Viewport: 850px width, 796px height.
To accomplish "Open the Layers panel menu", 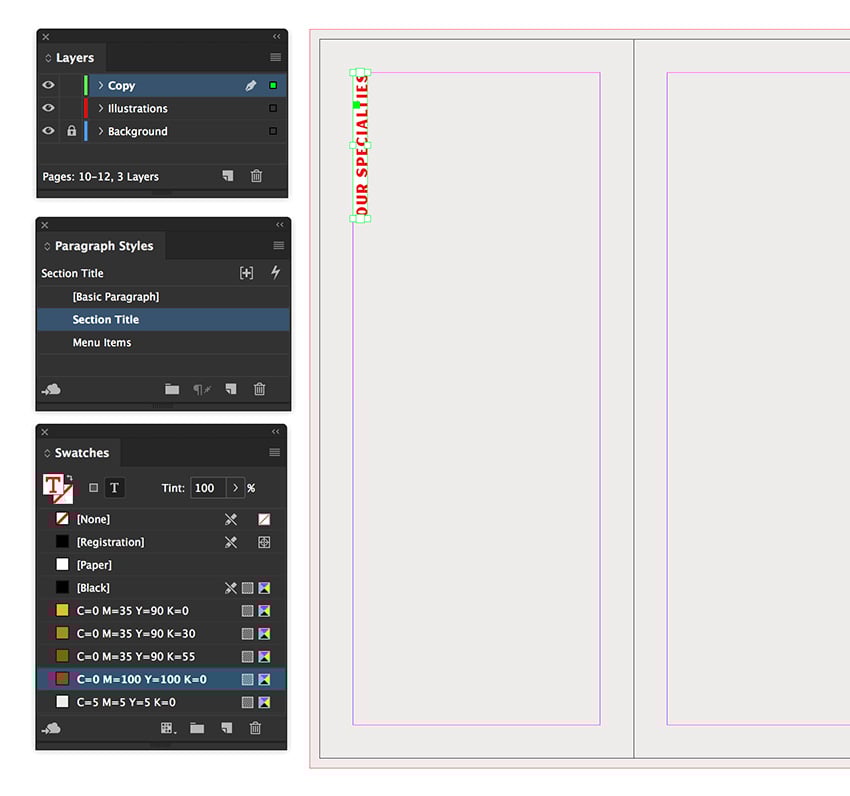I will [278, 57].
